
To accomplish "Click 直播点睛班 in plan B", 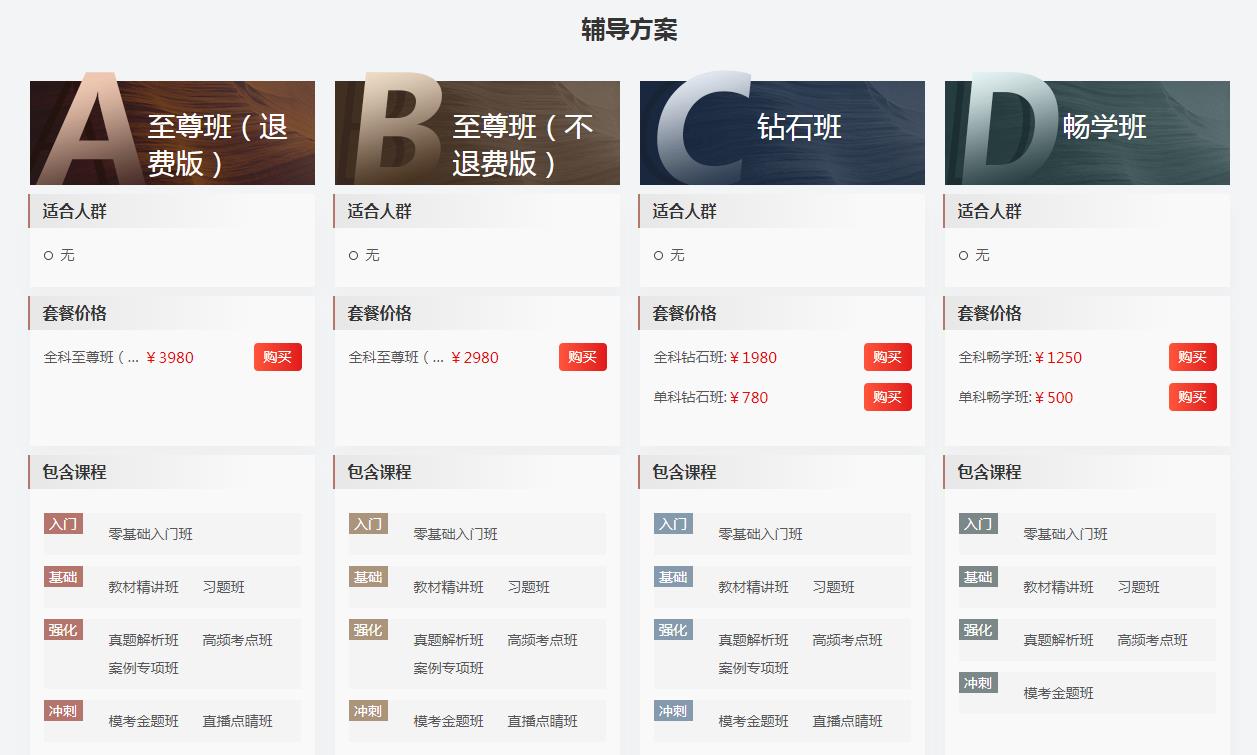I will coord(543,721).
